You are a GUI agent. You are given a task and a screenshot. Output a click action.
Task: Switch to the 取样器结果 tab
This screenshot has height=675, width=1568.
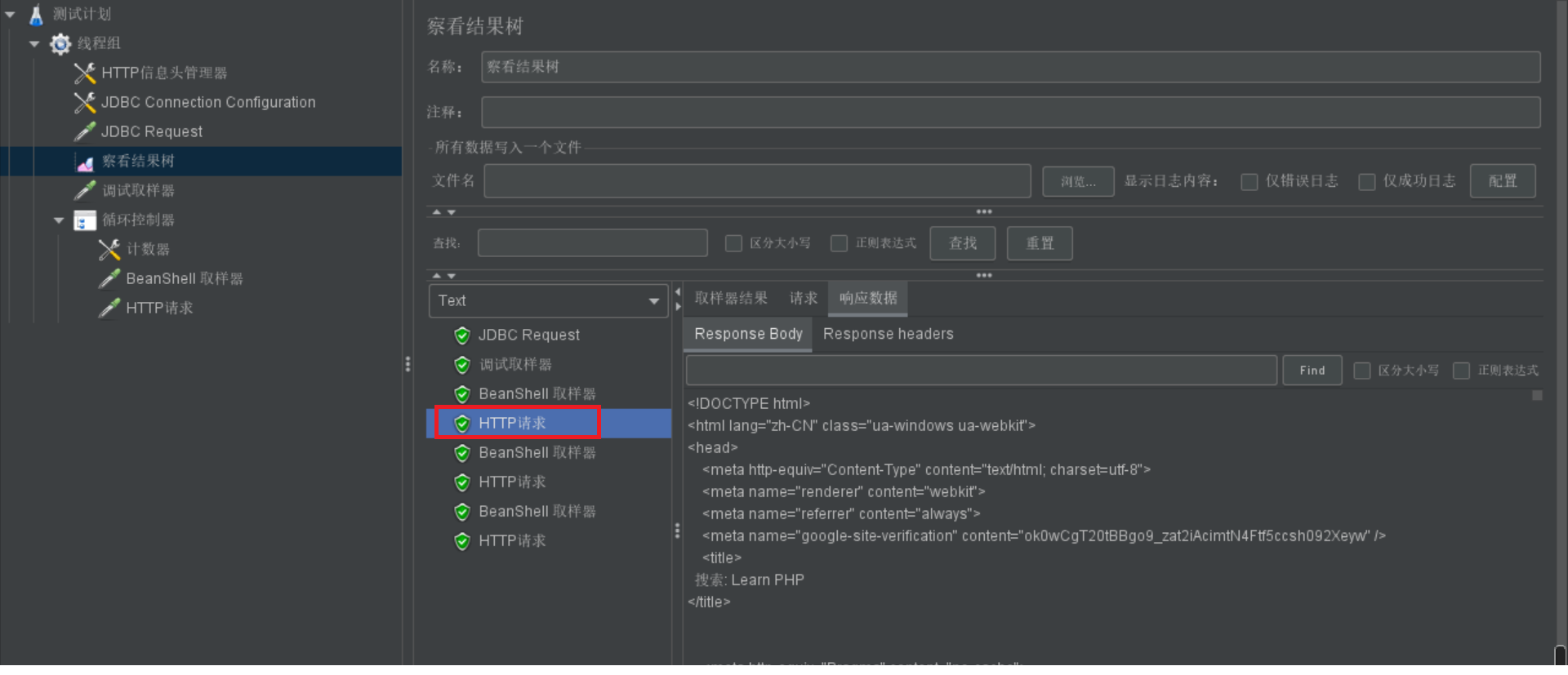[731, 299]
